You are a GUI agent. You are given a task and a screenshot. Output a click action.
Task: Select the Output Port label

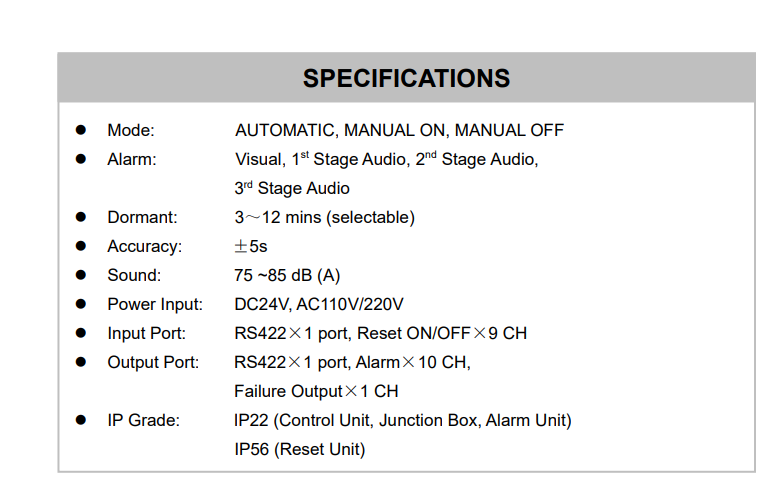(x=153, y=362)
